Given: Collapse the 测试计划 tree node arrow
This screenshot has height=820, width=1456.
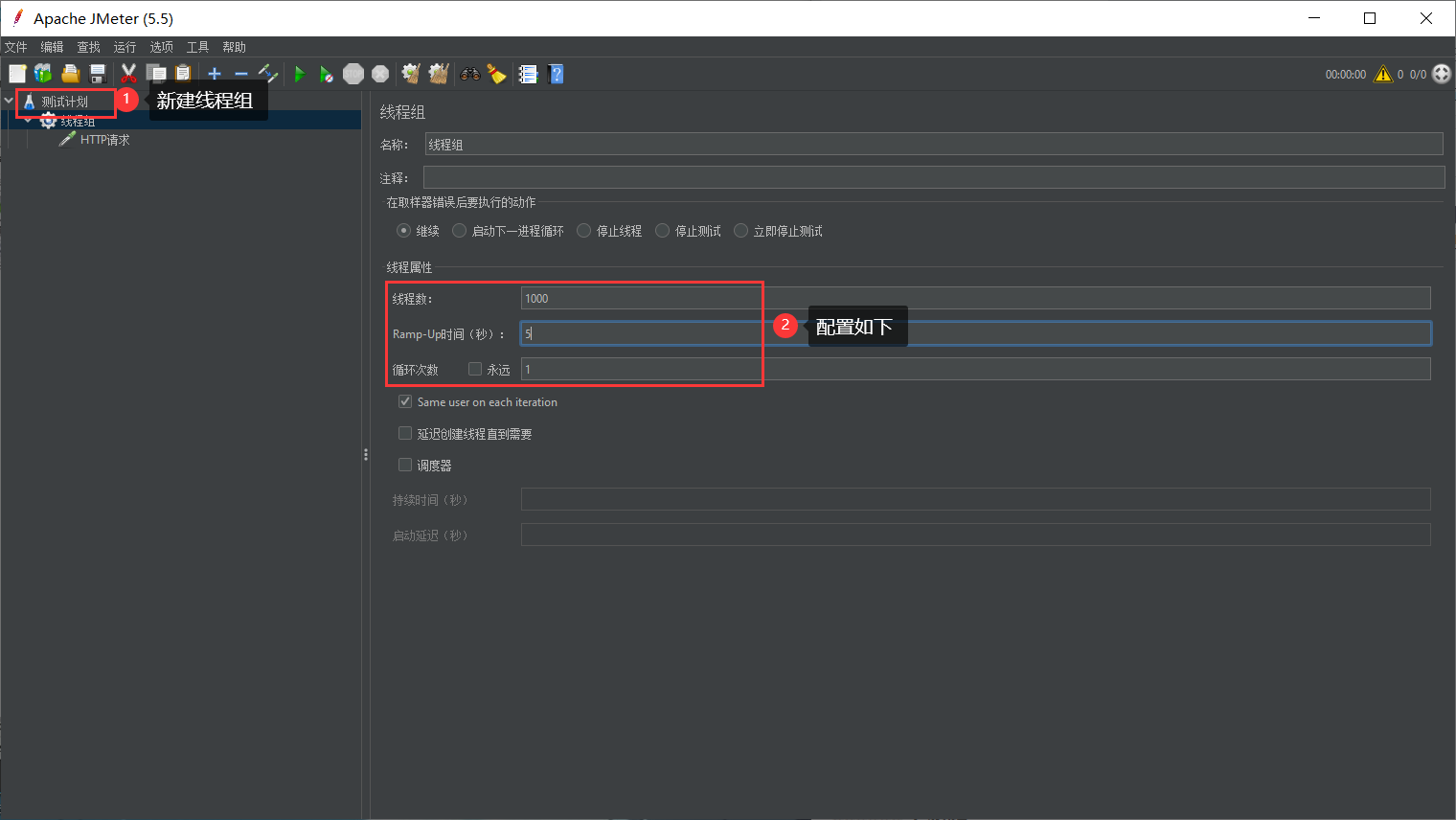Looking at the screenshot, I should pyautogui.click(x=9, y=101).
